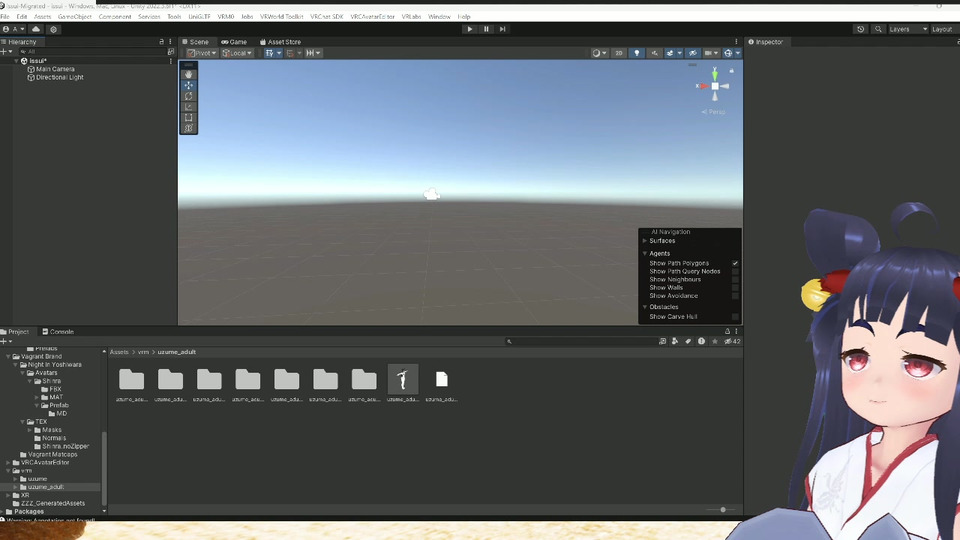The width and height of the screenshot is (960, 540).
Task: Collapse the Agents section in AI Navigation
Action: pyautogui.click(x=645, y=253)
